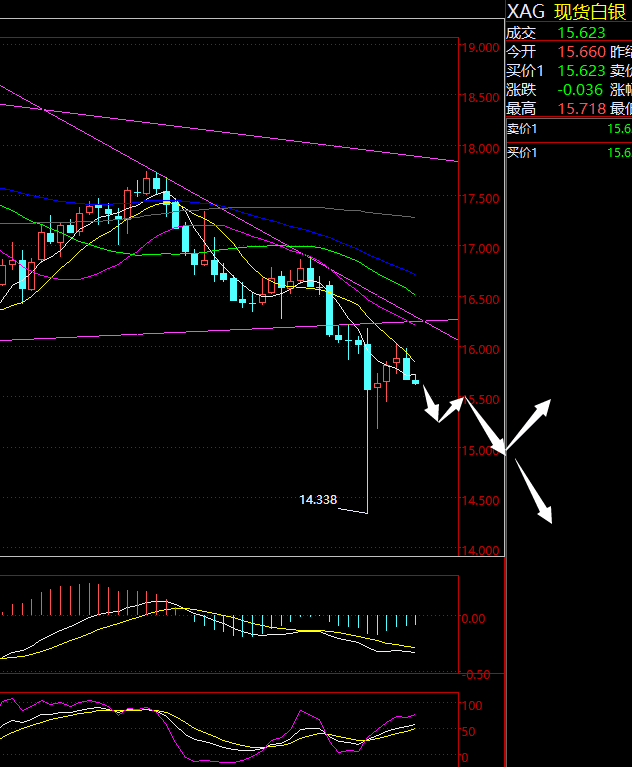Click the 18.000 price axis label
Image resolution: width=632 pixels, height=767 pixels.
pos(480,148)
